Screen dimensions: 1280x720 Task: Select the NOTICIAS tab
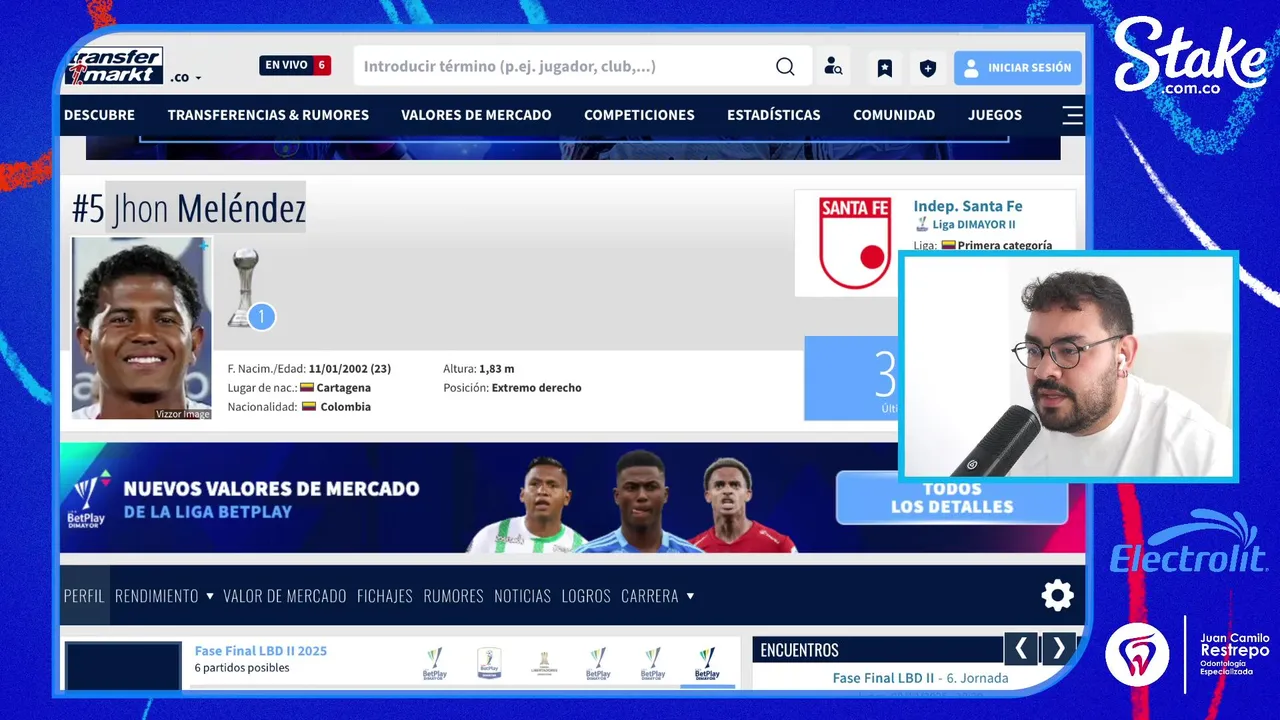(x=522, y=596)
